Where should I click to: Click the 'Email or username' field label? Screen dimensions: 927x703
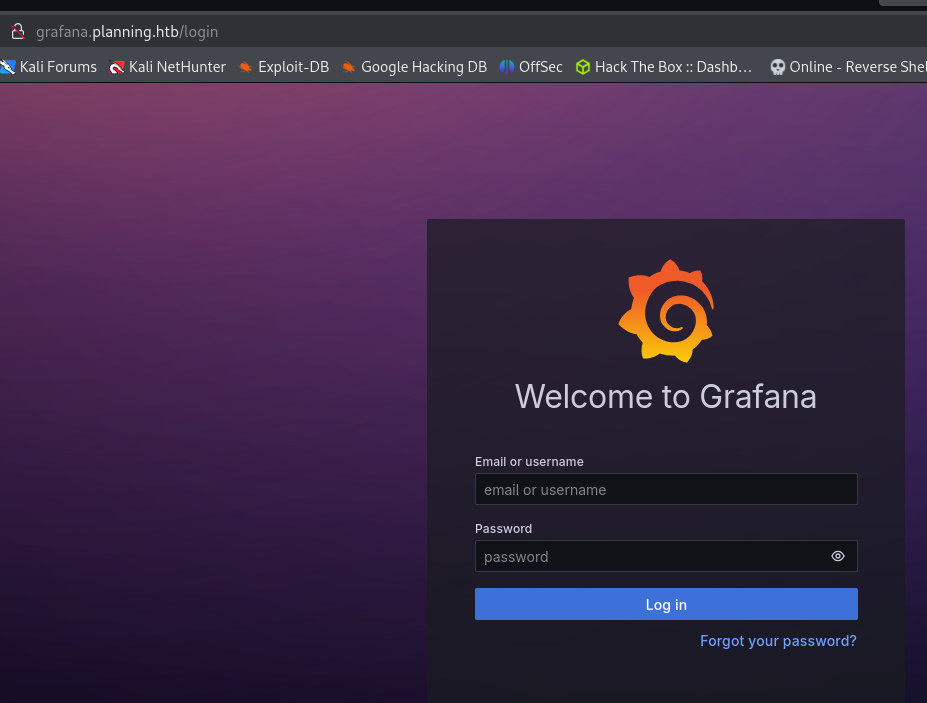coord(529,462)
